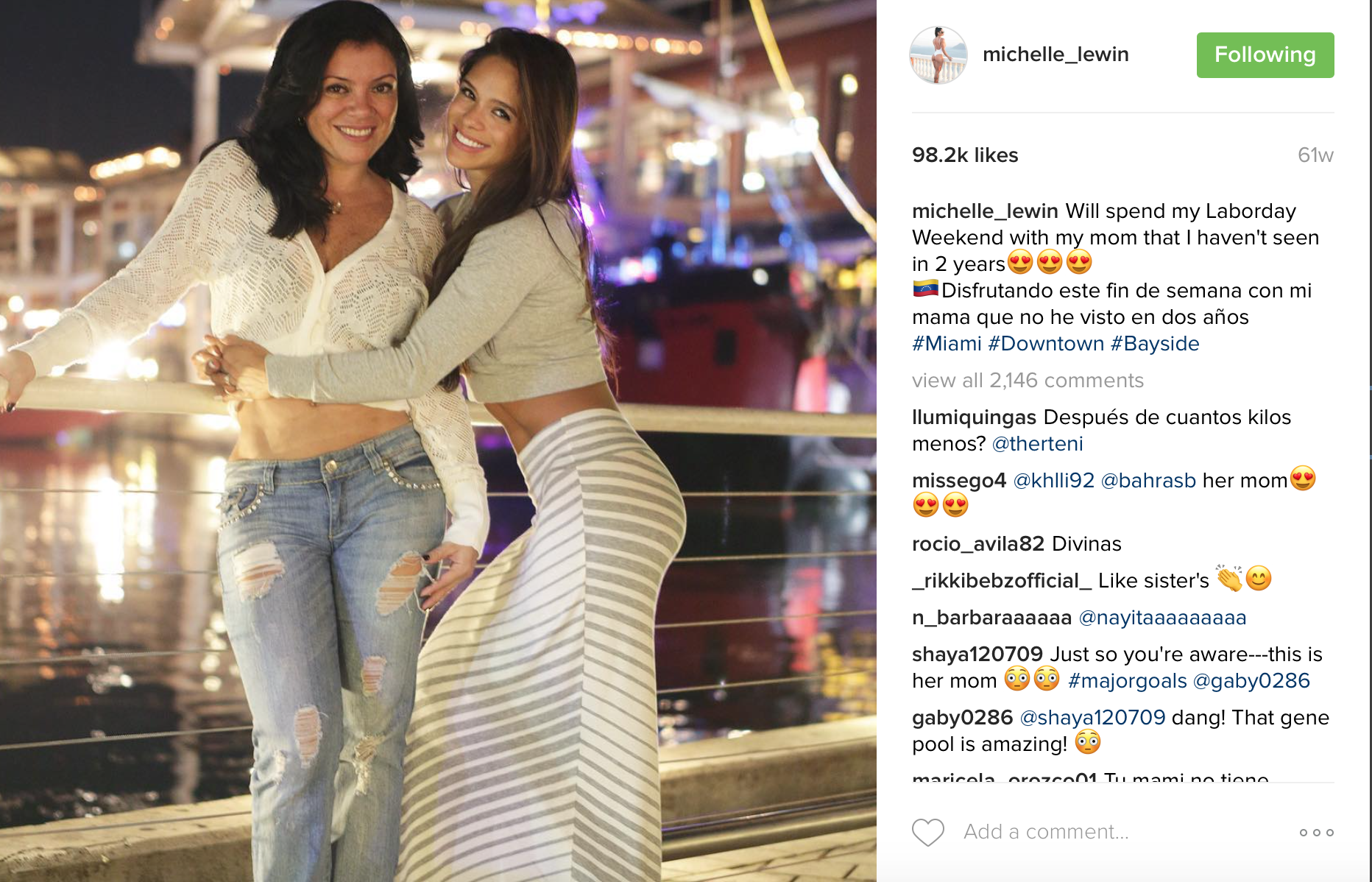Open the #Bayside hashtag link
Image resolution: width=1372 pixels, height=882 pixels.
pyautogui.click(x=1155, y=344)
